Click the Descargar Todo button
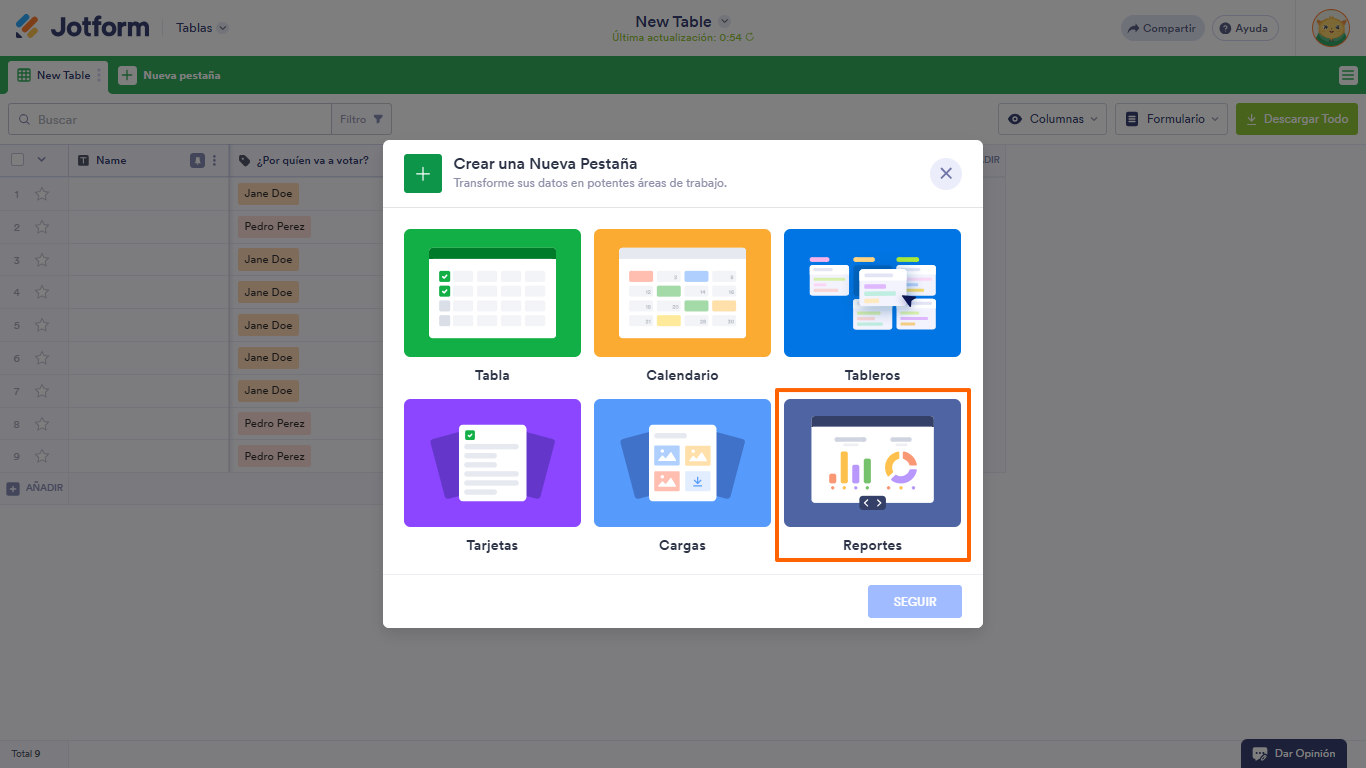Screen dimensions: 1366x768 1297,118
